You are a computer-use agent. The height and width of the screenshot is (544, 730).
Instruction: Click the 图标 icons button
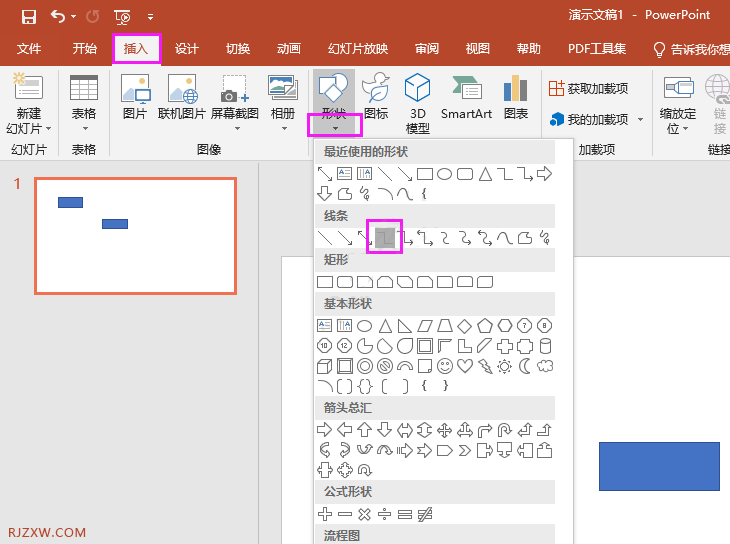[x=376, y=95]
